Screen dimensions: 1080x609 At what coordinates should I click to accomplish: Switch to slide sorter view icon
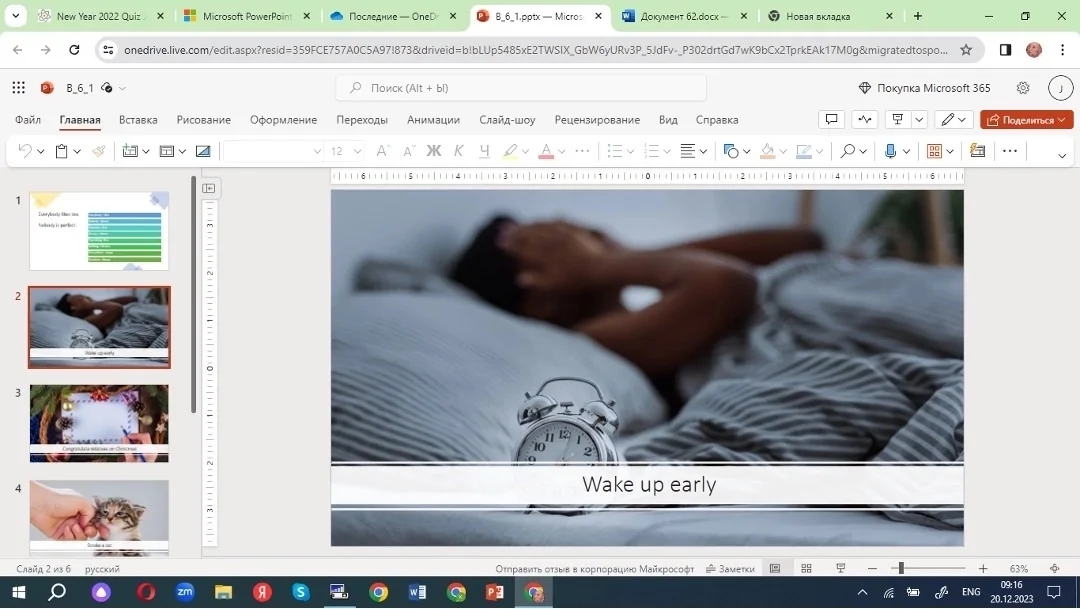807,568
